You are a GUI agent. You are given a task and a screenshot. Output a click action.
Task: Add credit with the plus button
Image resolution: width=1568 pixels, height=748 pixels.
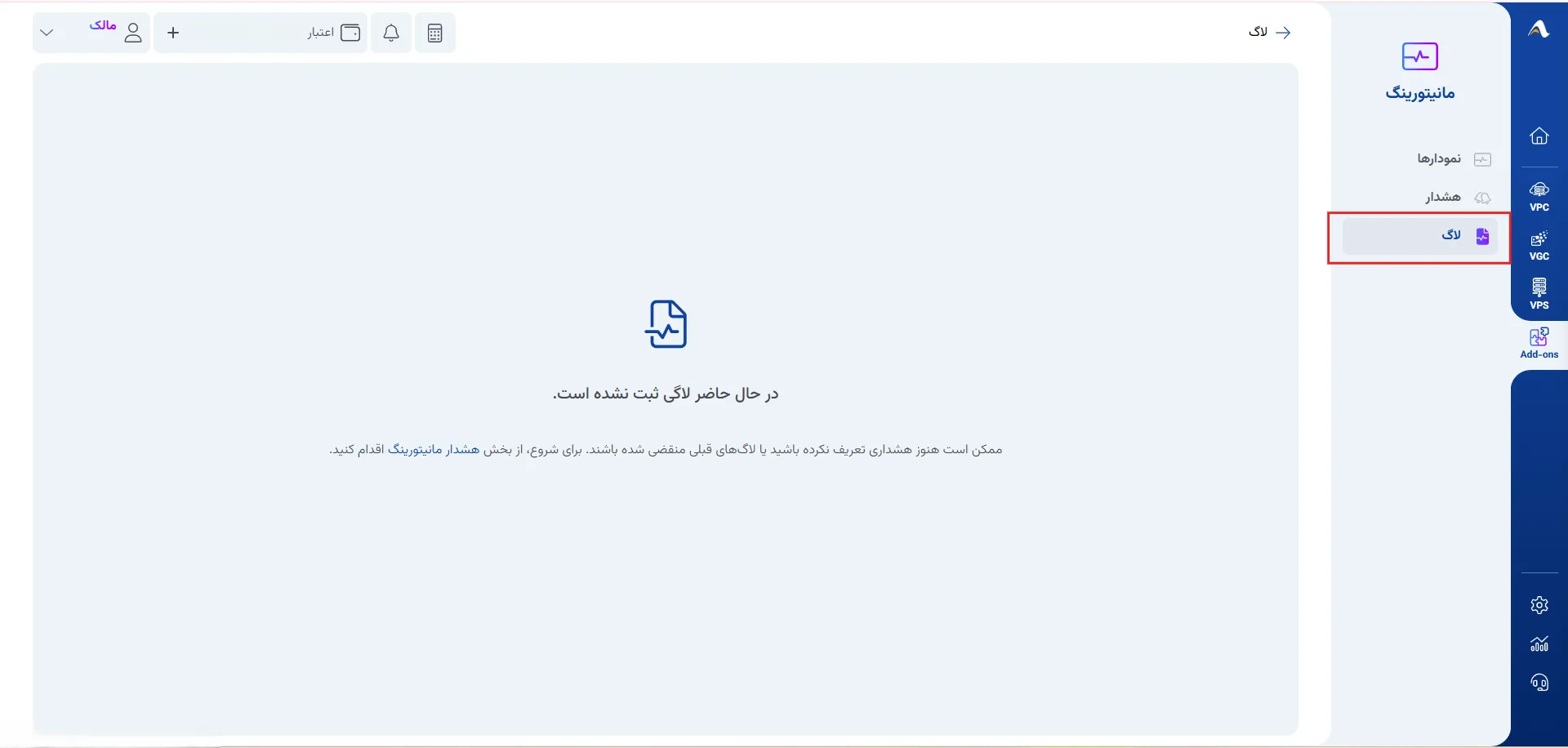click(x=173, y=33)
